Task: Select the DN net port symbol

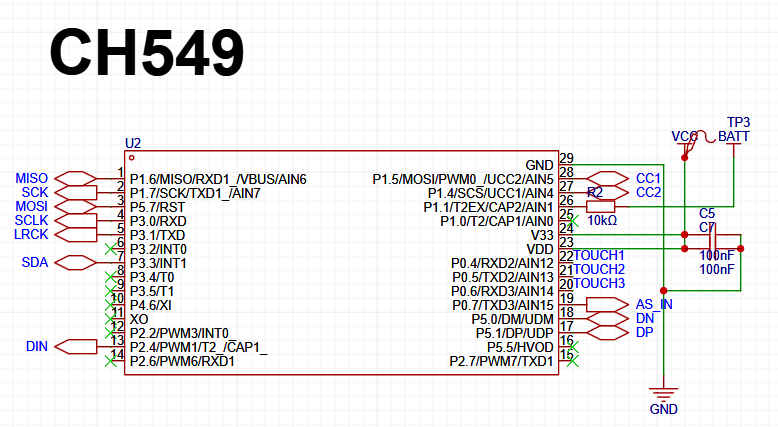Action: pos(608,318)
